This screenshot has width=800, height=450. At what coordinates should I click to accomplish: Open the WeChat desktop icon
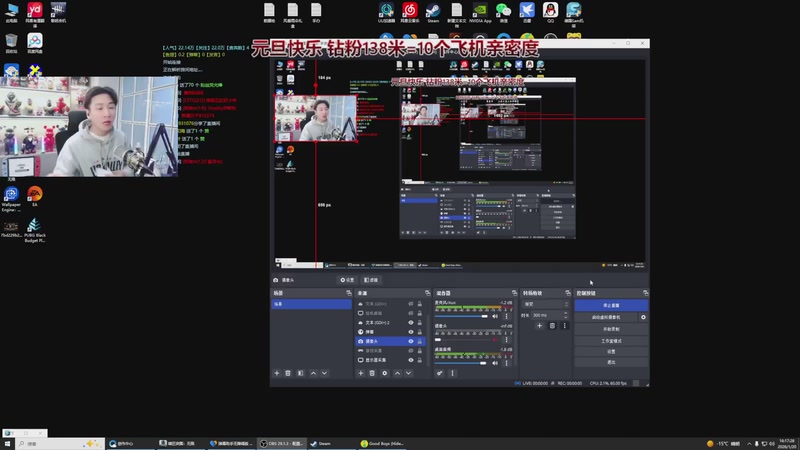pos(504,12)
